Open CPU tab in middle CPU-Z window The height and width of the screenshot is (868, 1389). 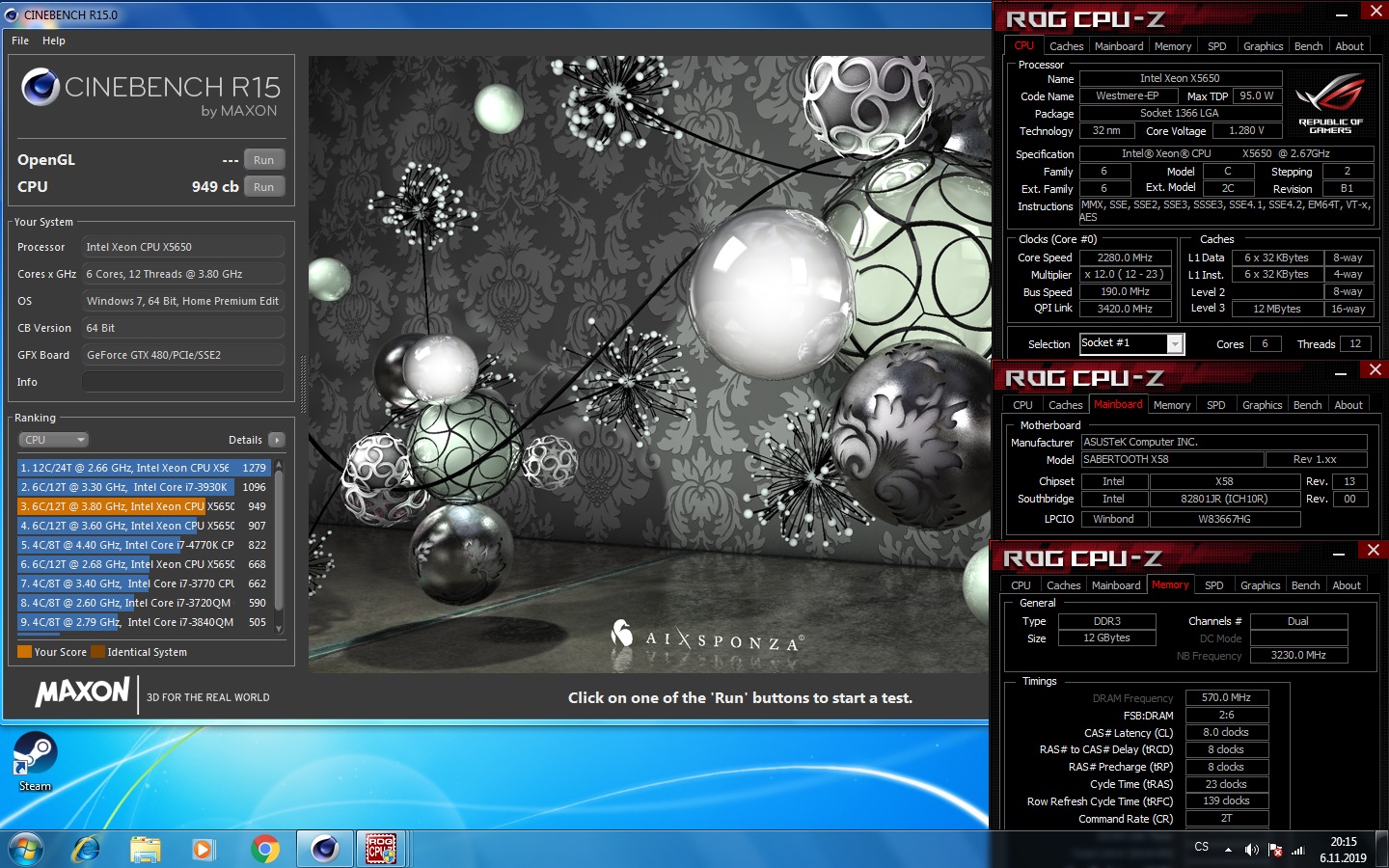[1022, 405]
